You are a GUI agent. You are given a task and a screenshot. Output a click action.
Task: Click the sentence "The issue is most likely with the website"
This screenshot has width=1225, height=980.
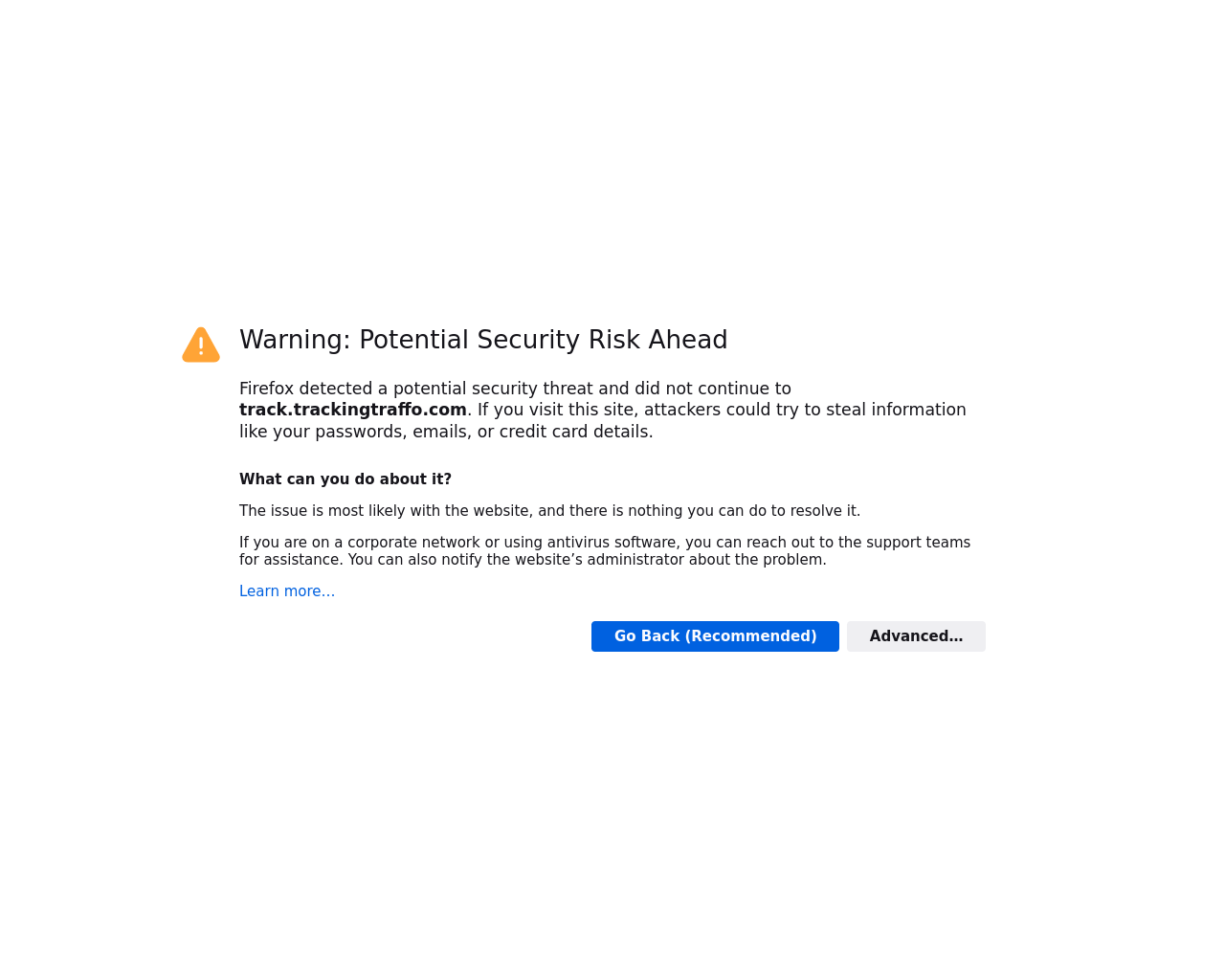tap(385, 511)
